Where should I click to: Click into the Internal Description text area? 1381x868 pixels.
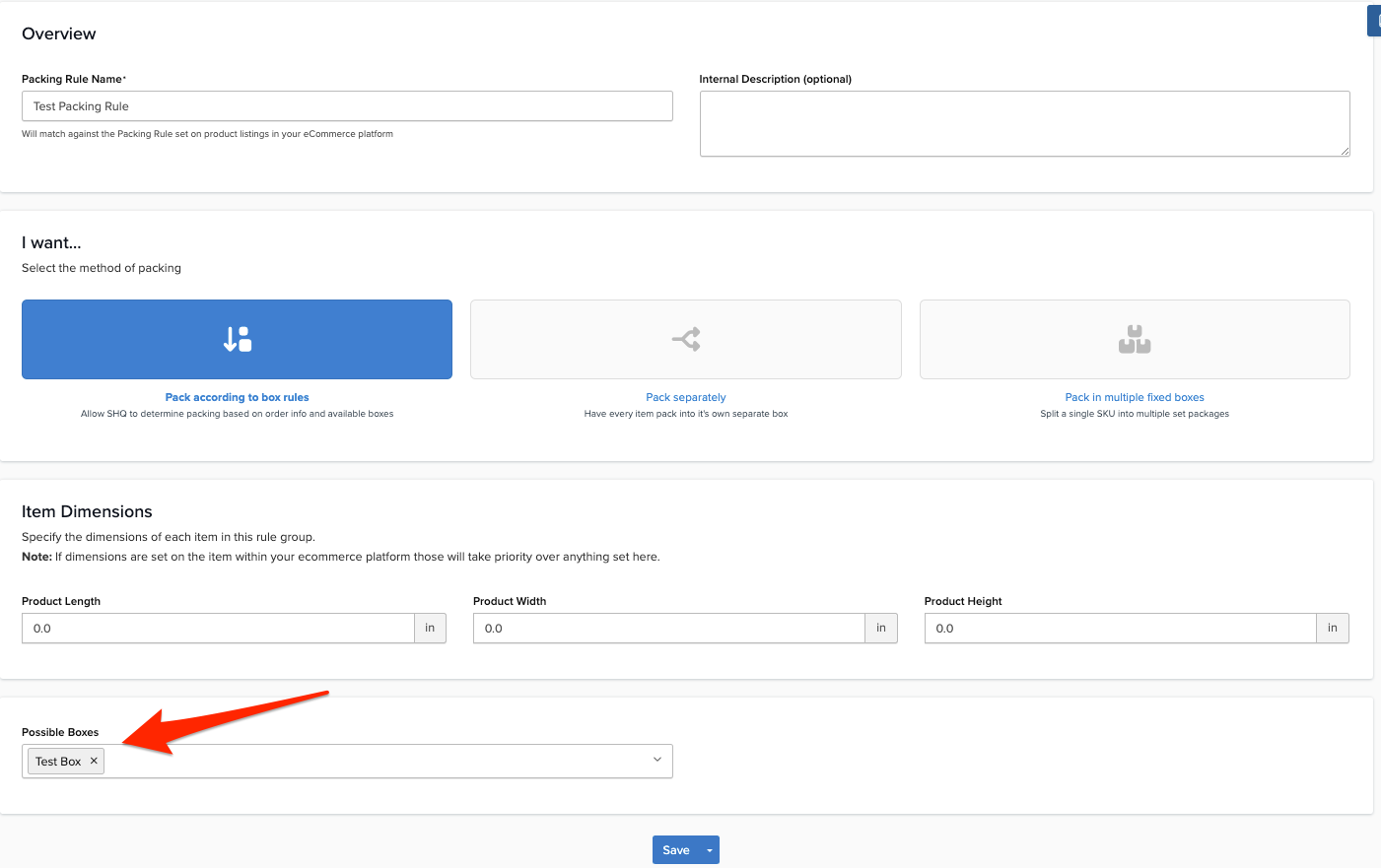[x=1023, y=123]
